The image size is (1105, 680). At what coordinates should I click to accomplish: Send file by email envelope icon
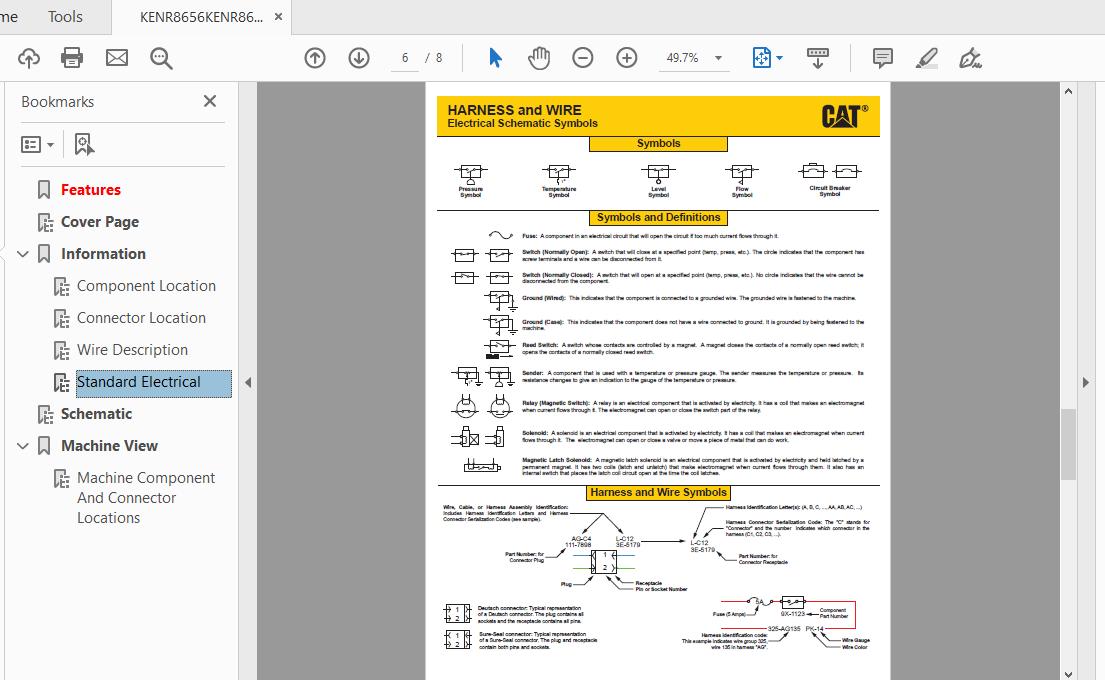[117, 58]
